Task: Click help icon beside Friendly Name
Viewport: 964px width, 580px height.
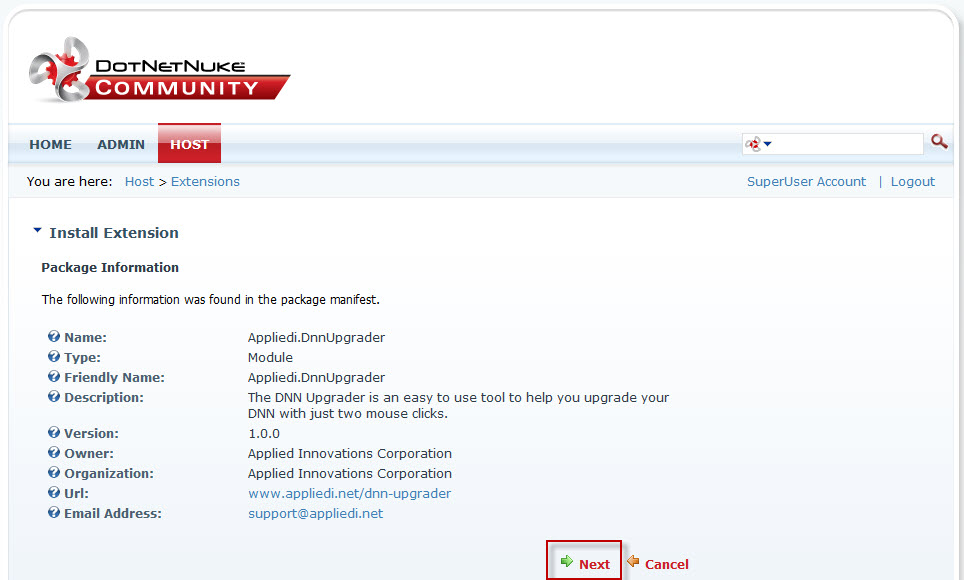Action: 54,376
